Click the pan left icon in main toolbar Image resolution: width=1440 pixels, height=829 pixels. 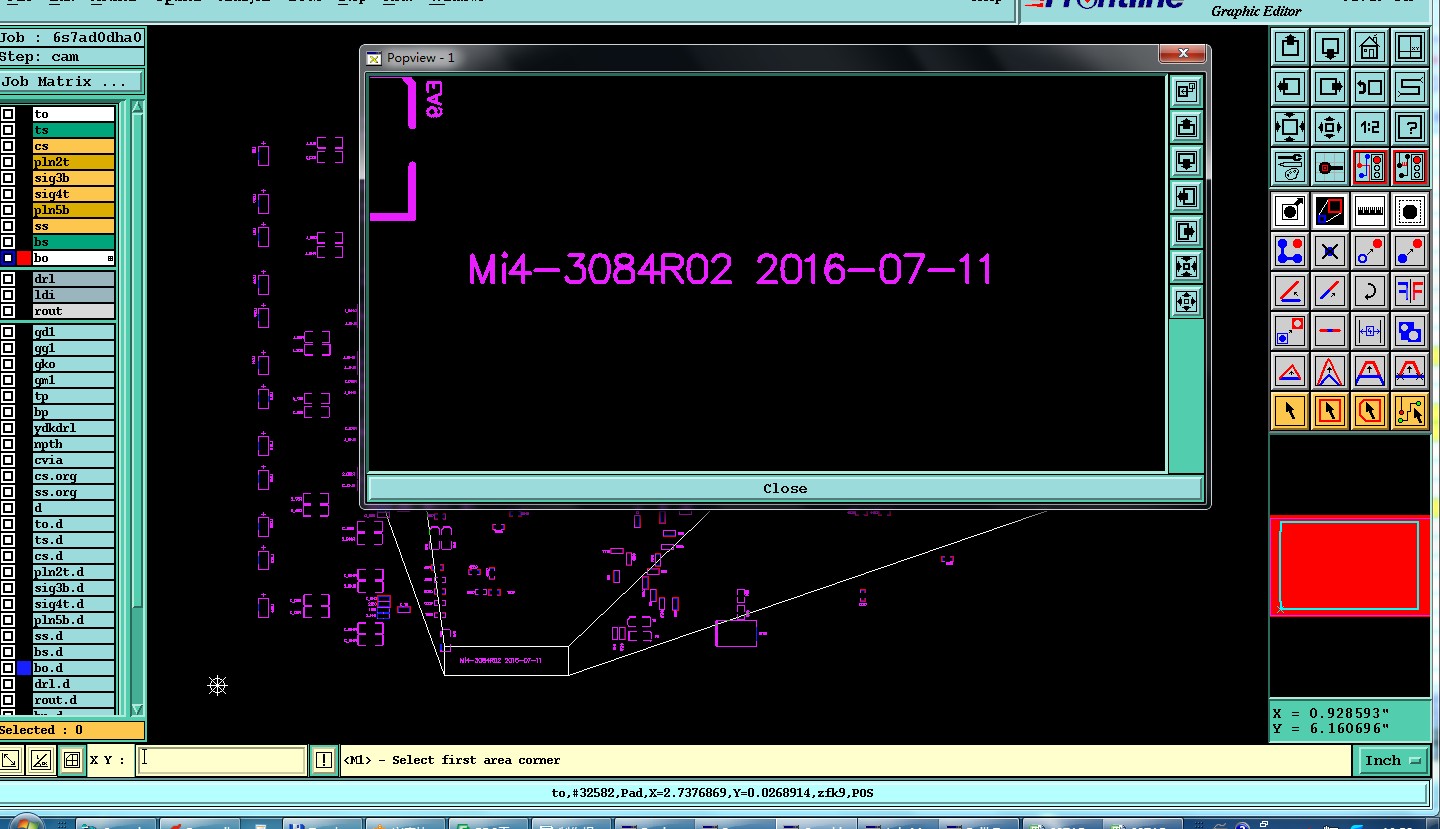(1290, 87)
